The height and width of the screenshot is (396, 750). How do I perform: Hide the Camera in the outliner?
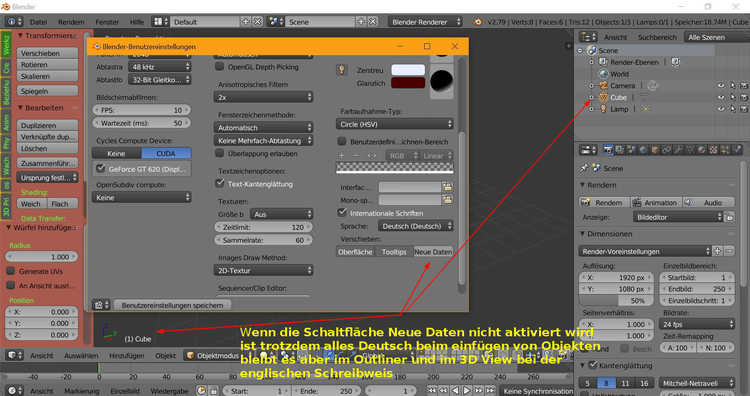pyautogui.click(x=721, y=86)
